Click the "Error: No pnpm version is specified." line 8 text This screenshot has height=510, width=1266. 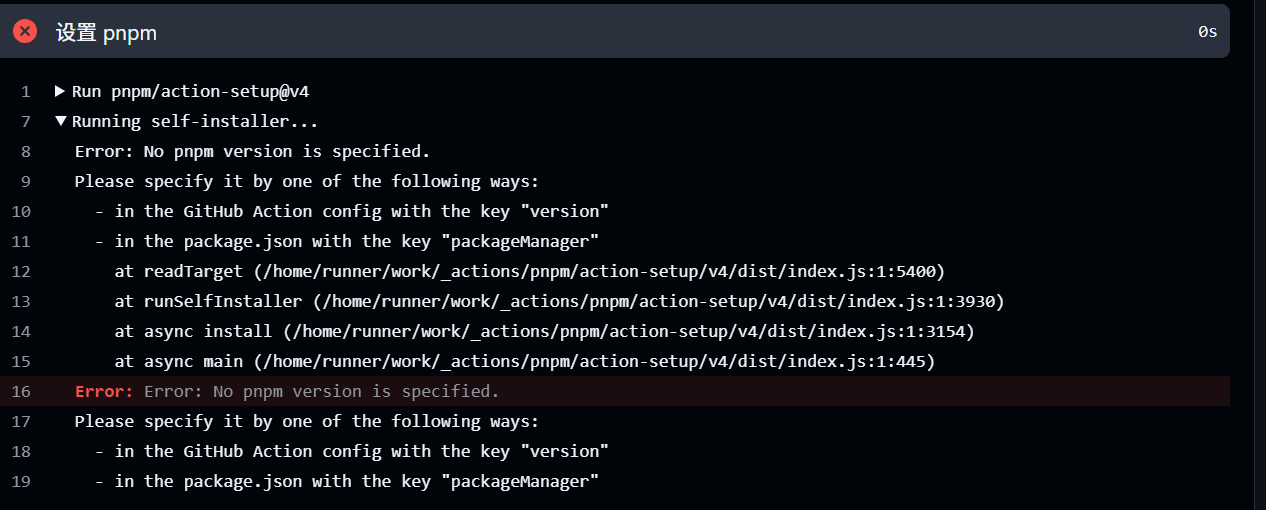[x=252, y=151]
